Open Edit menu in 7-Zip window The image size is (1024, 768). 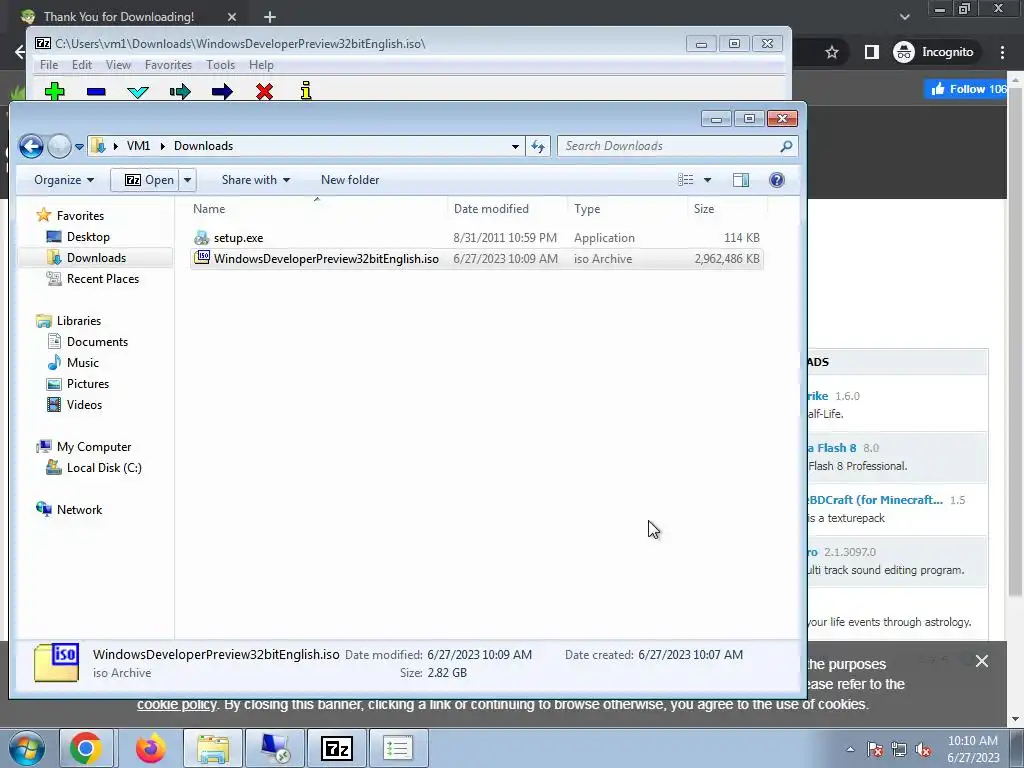pos(82,65)
